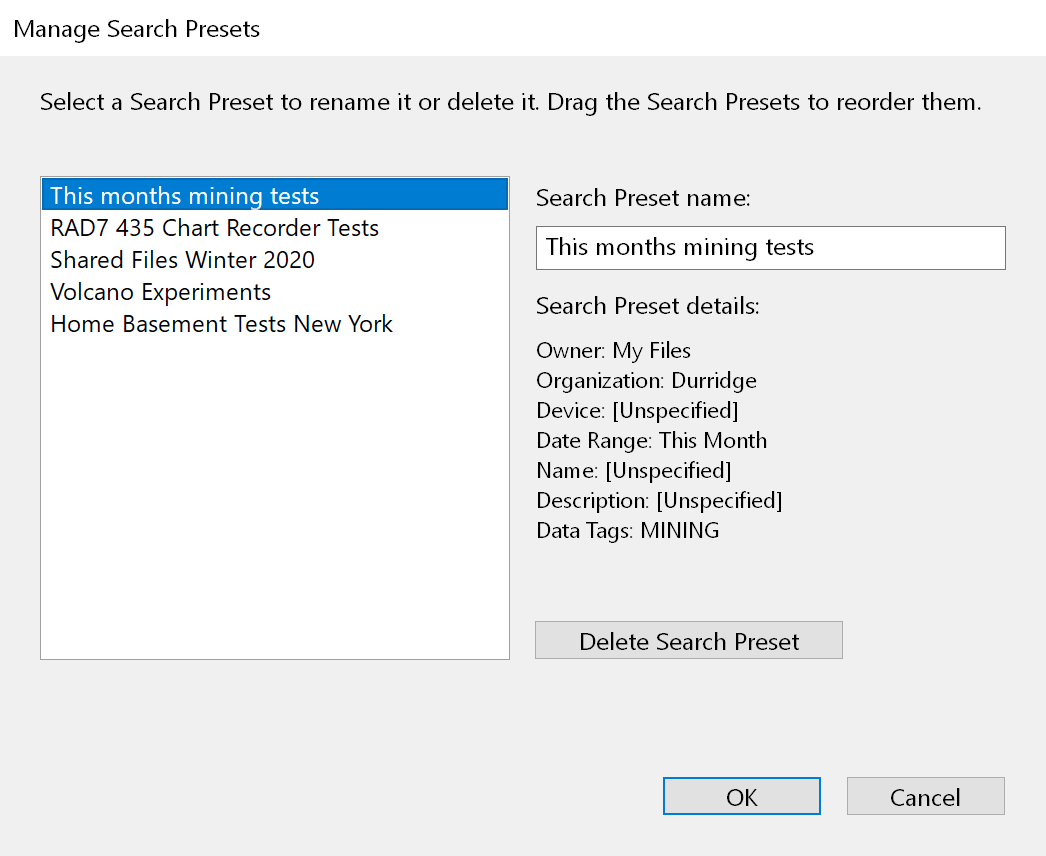Click the 'Device: [Unspecified]' detail line
This screenshot has width=1046, height=856.
coord(637,410)
